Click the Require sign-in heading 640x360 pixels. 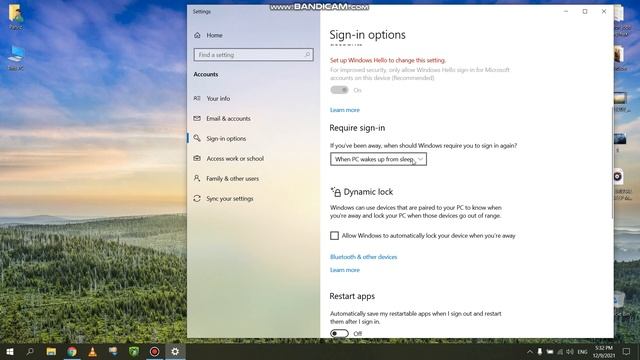click(357, 128)
